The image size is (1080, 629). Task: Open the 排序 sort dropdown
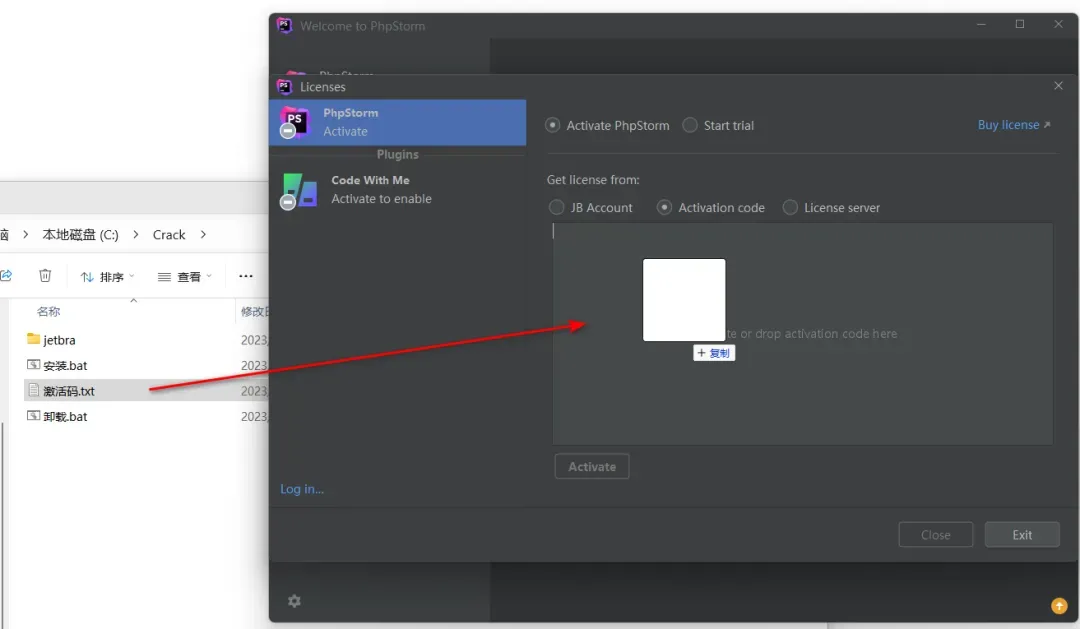(x=107, y=277)
